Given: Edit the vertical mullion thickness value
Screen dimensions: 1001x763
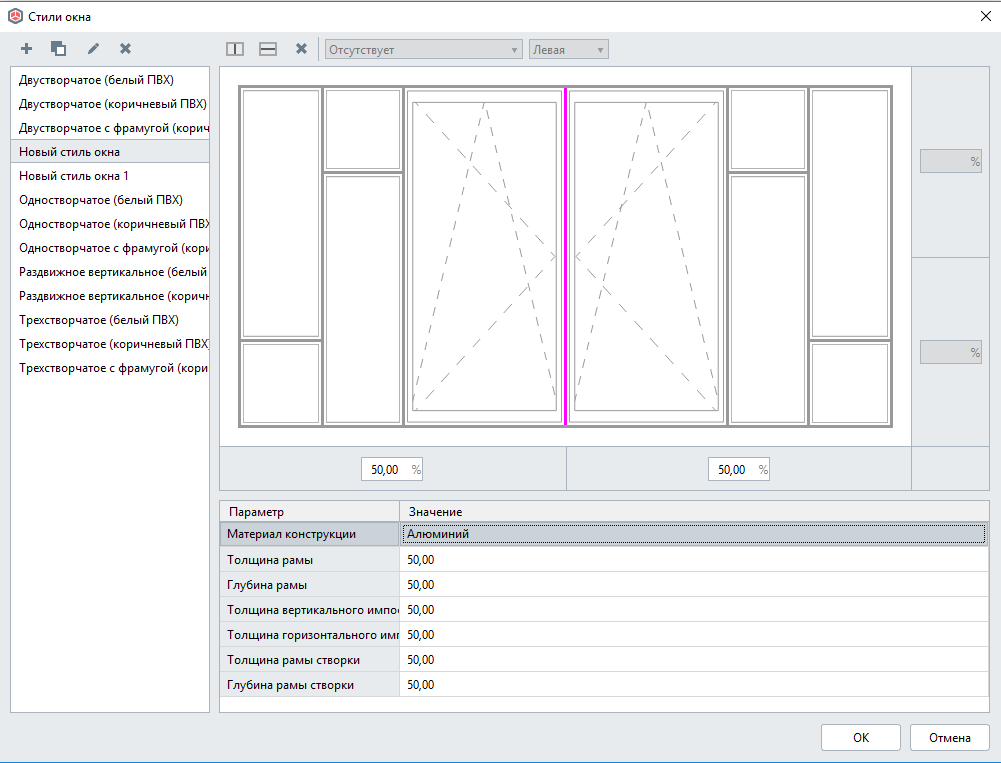Looking at the screenshot, I should pos(693,610).
